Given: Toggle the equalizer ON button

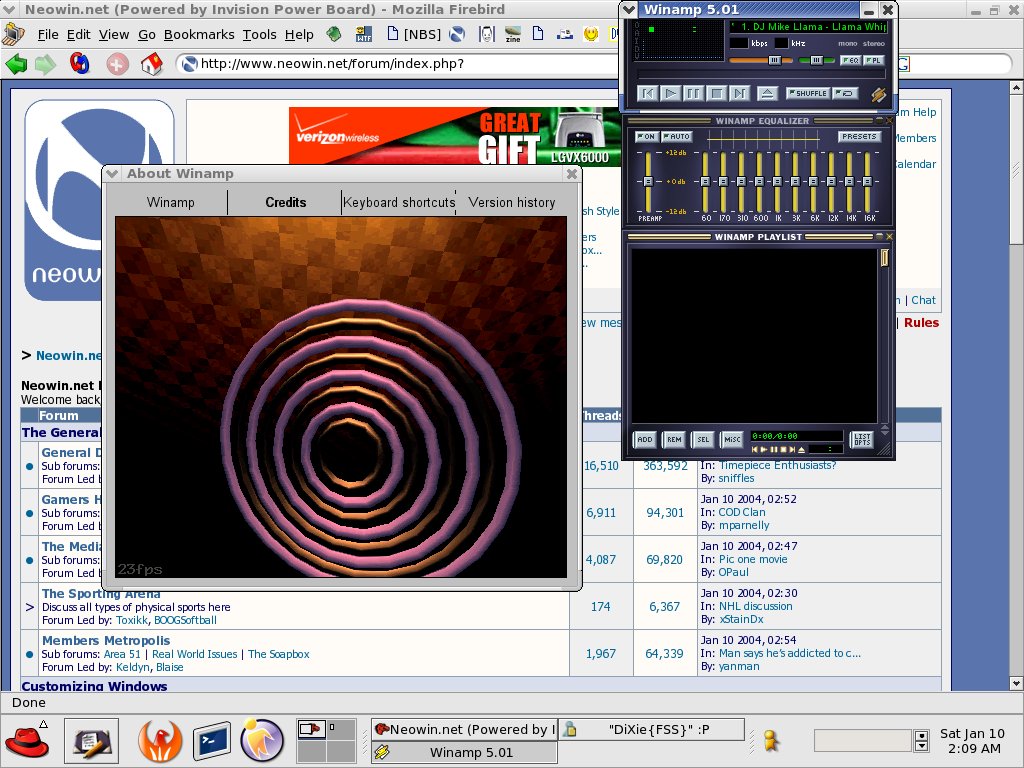Looking at the screenshot, I should [647, 137].
